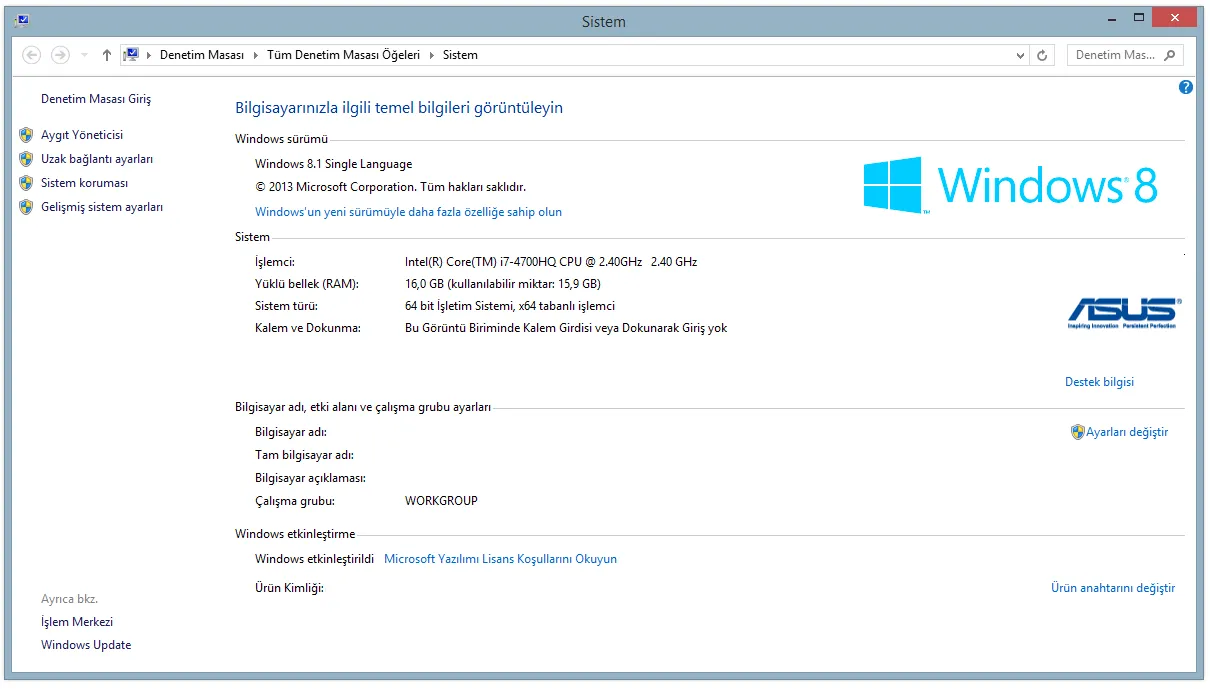Click shield icon beside Aygıt Yöneticisi
Screen dimensions: 1210x689
point(26,135)
